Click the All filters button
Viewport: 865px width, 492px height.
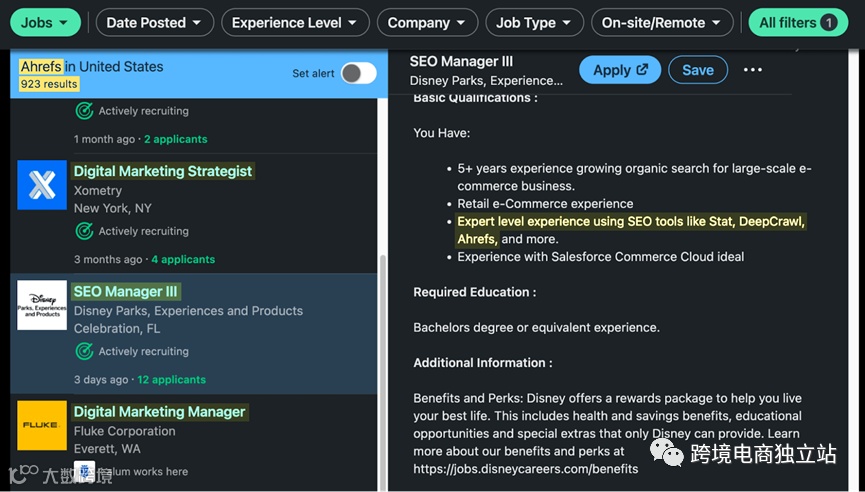[798, 22]
